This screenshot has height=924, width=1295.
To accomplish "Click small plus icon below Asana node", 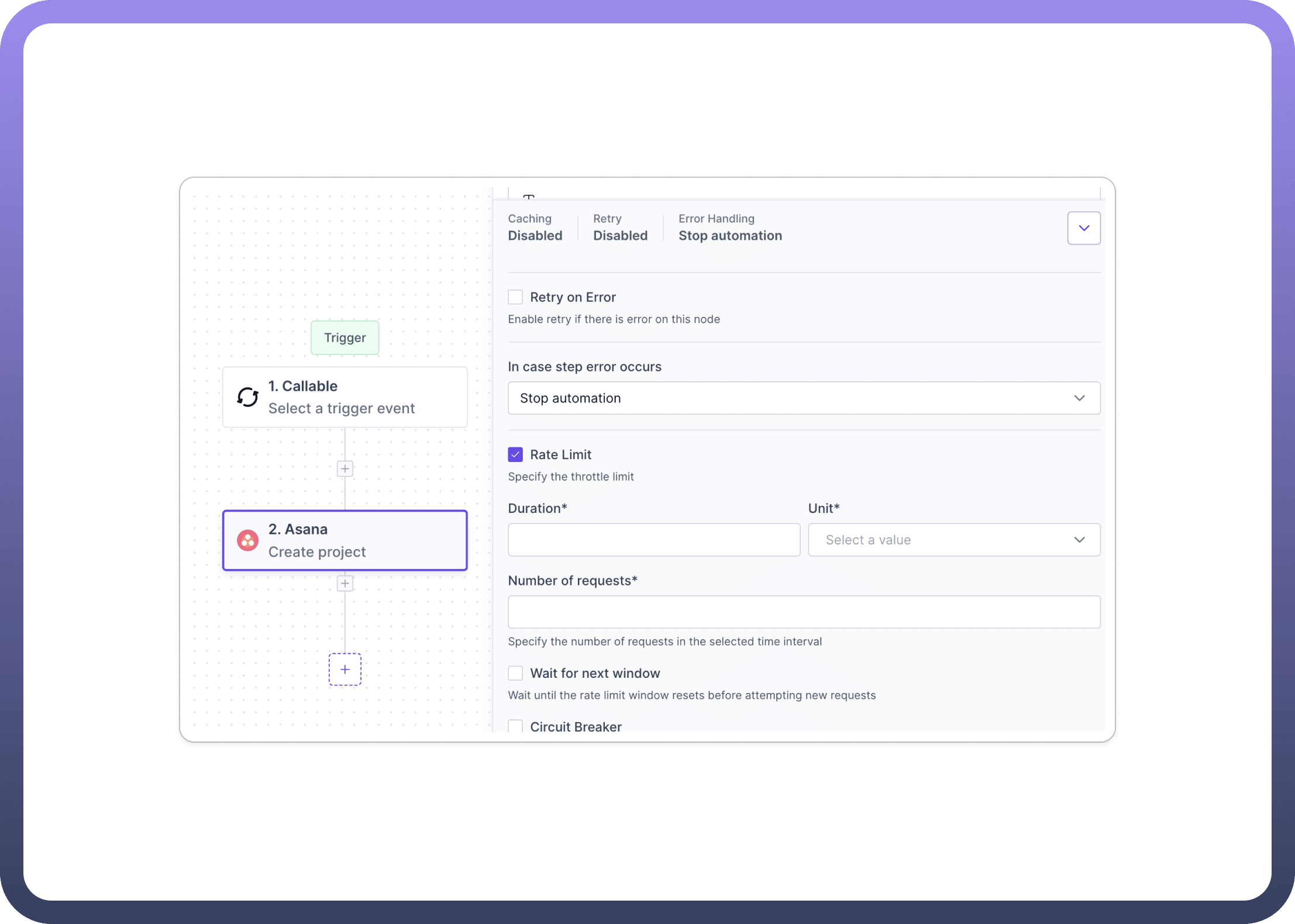I will [345, 583].
